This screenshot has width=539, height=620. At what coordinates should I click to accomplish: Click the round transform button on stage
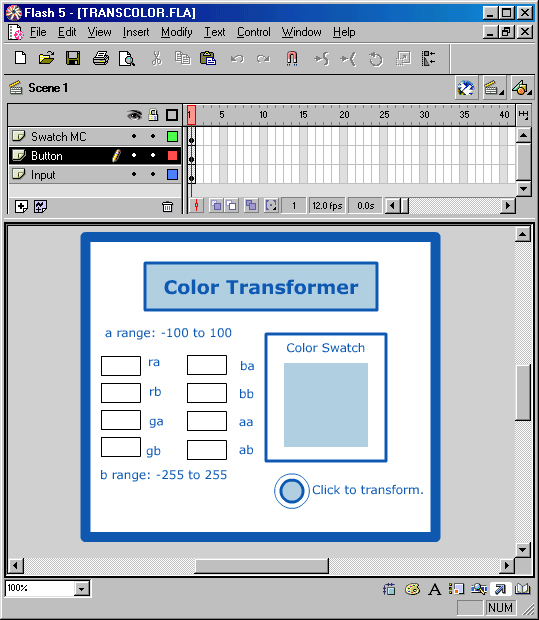point(292,491)
